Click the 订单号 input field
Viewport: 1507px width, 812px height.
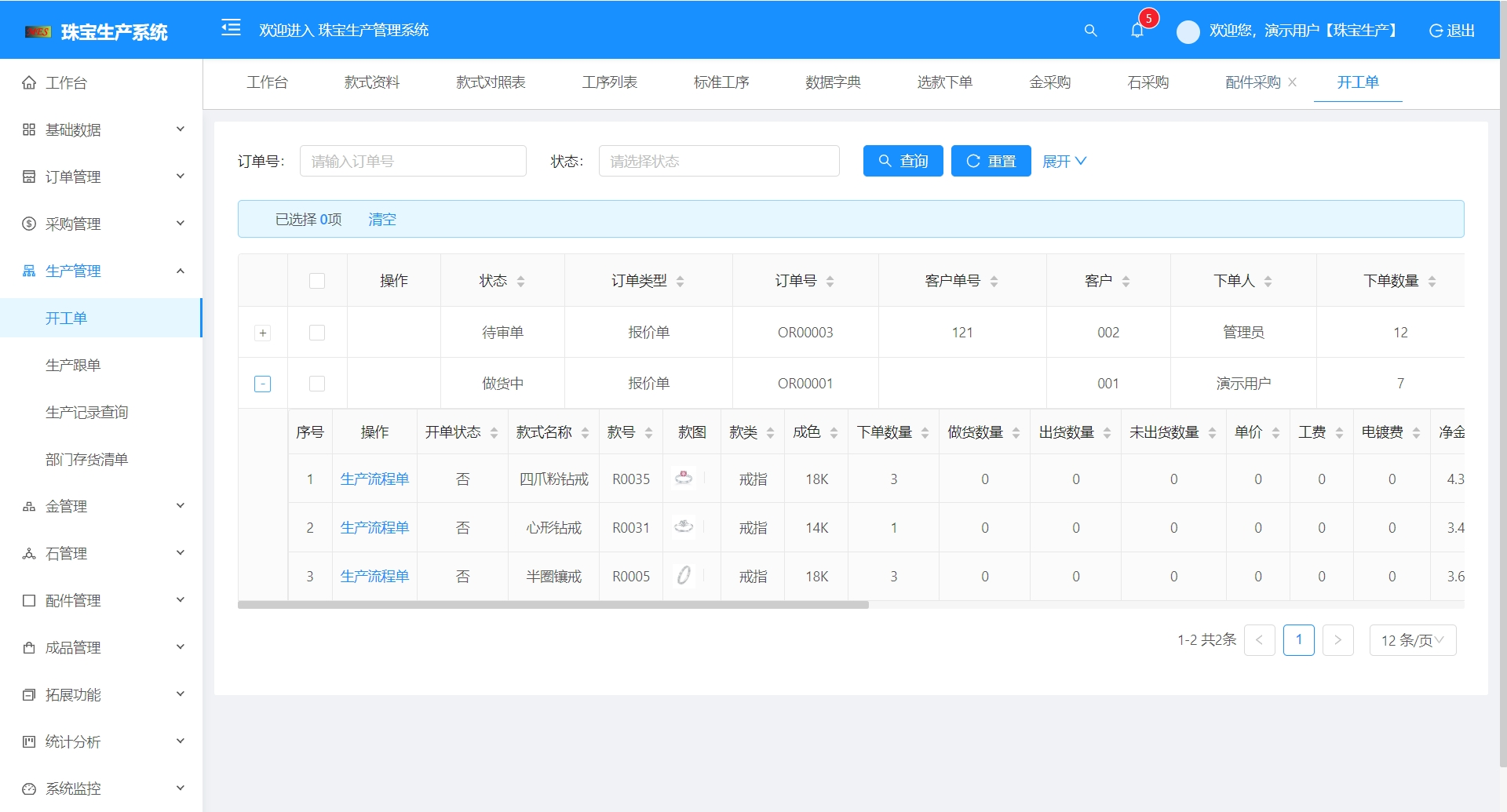413,161
